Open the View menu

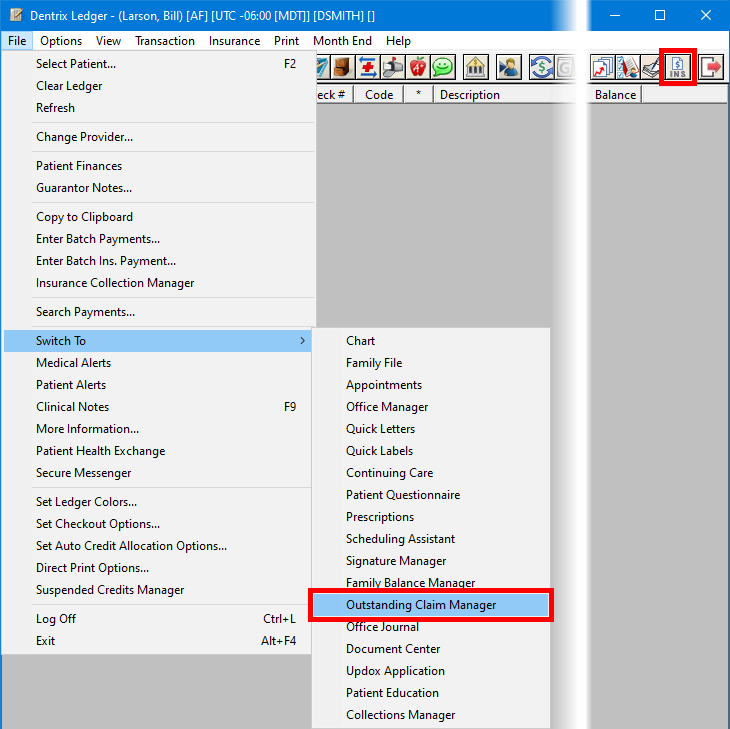[108, 41]
